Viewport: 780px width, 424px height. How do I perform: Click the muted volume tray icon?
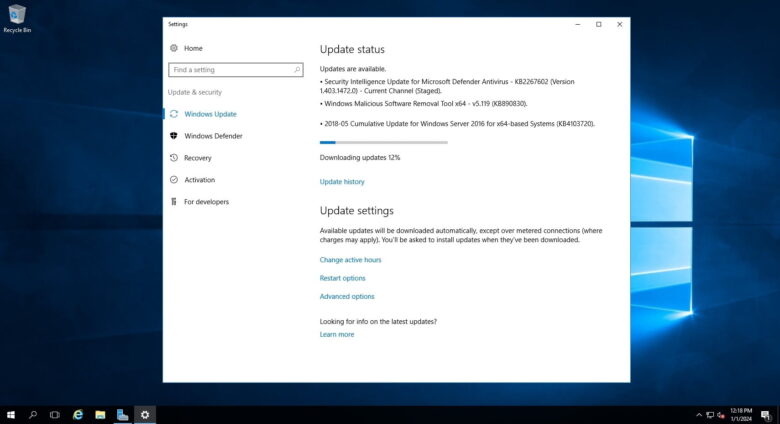tap(721, 415)
